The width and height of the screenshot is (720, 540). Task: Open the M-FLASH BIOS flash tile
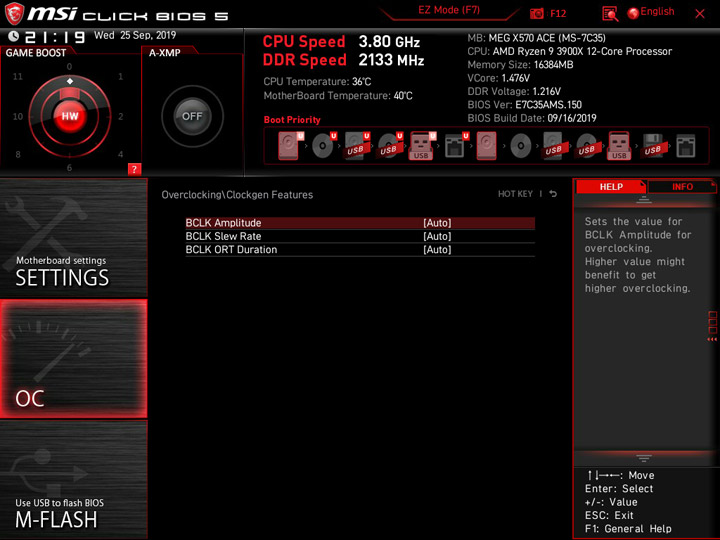point(73,479)
